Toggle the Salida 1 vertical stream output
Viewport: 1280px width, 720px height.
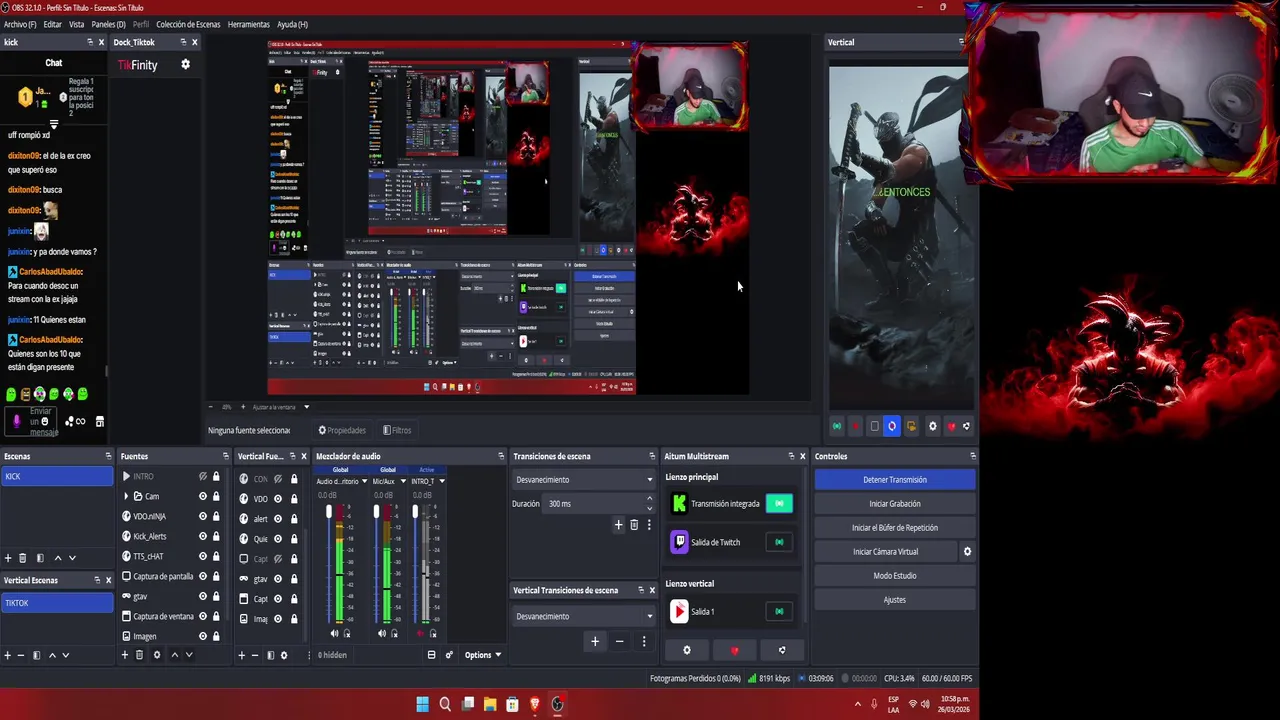point(779,611)
